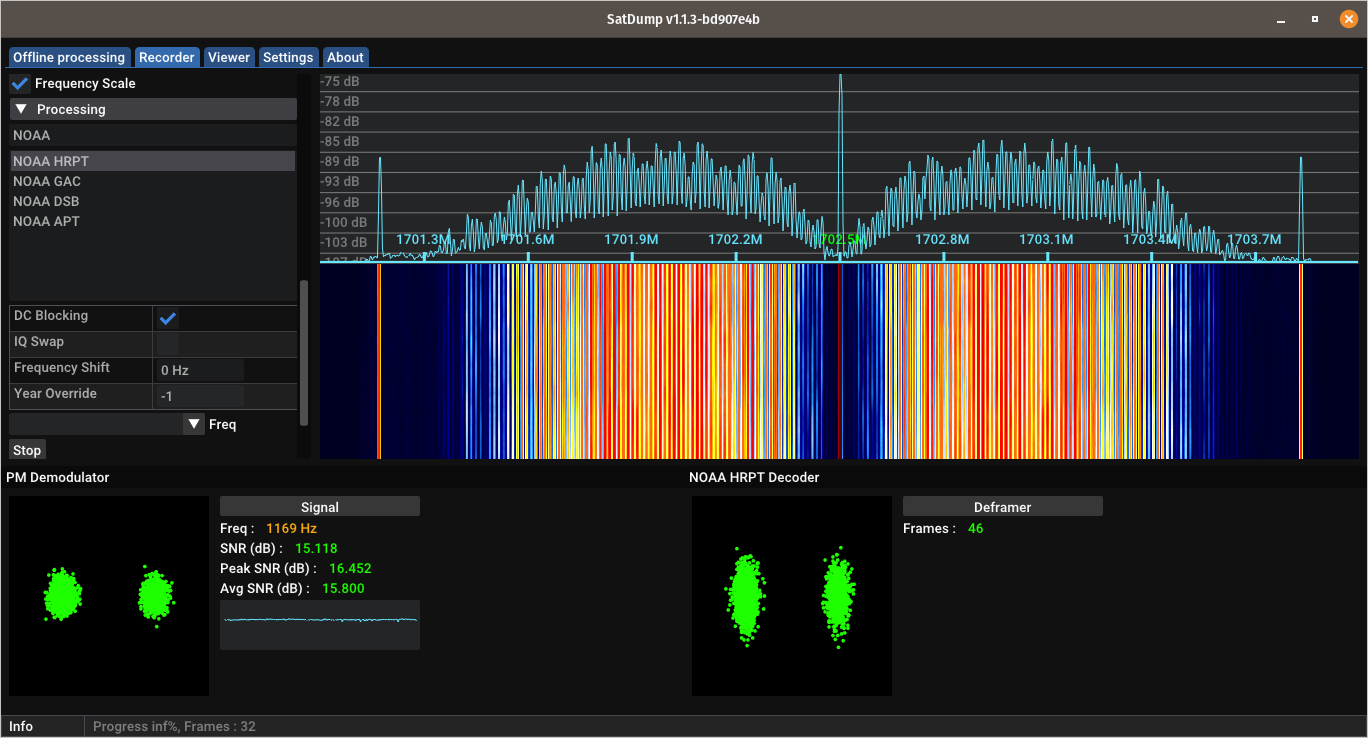Click the NOAA HRPT Decoder constellation plot
1368x738 pixels.
tap(792, 596)
